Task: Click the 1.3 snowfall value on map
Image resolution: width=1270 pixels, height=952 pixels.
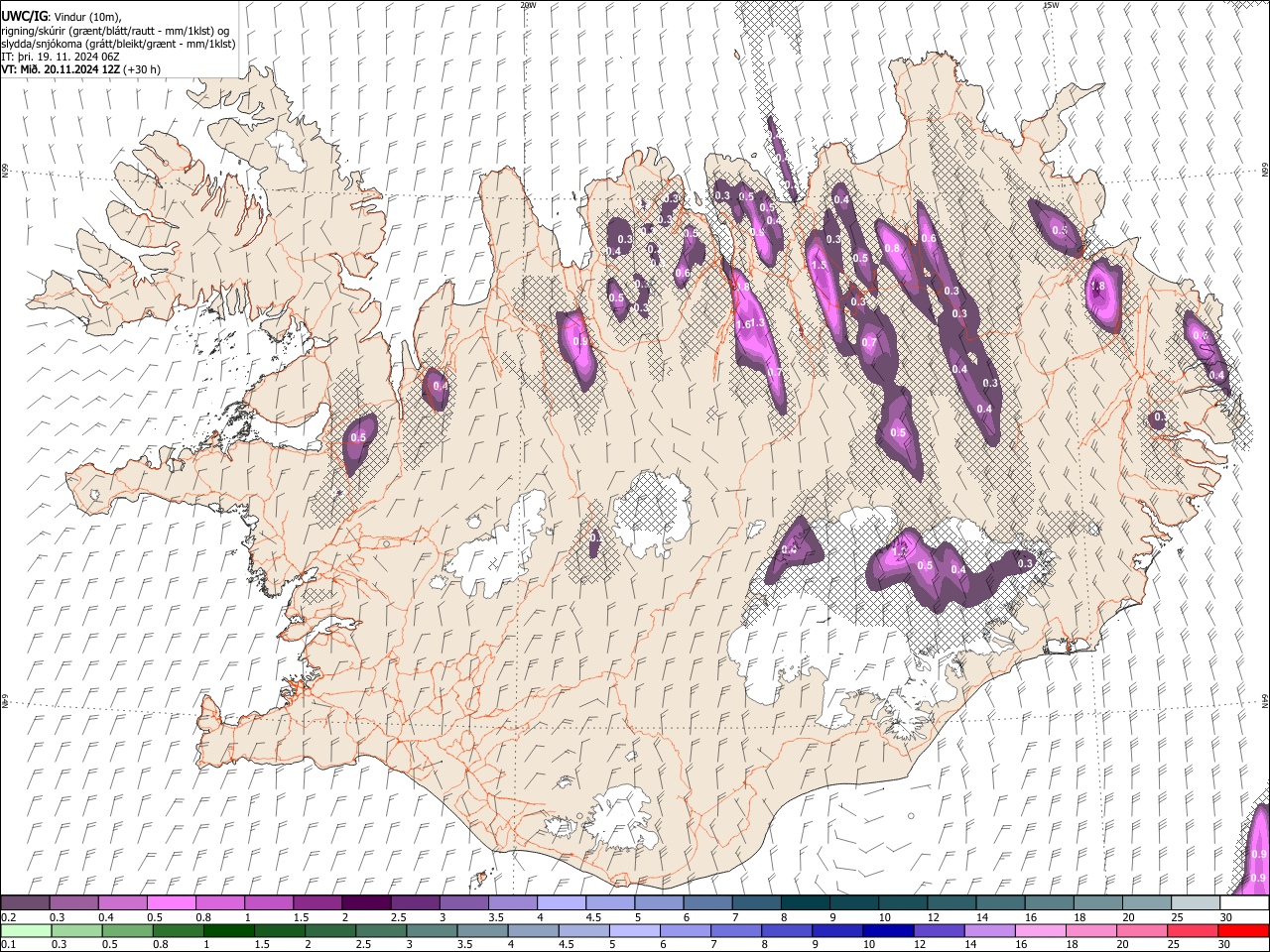Action: 757,323
